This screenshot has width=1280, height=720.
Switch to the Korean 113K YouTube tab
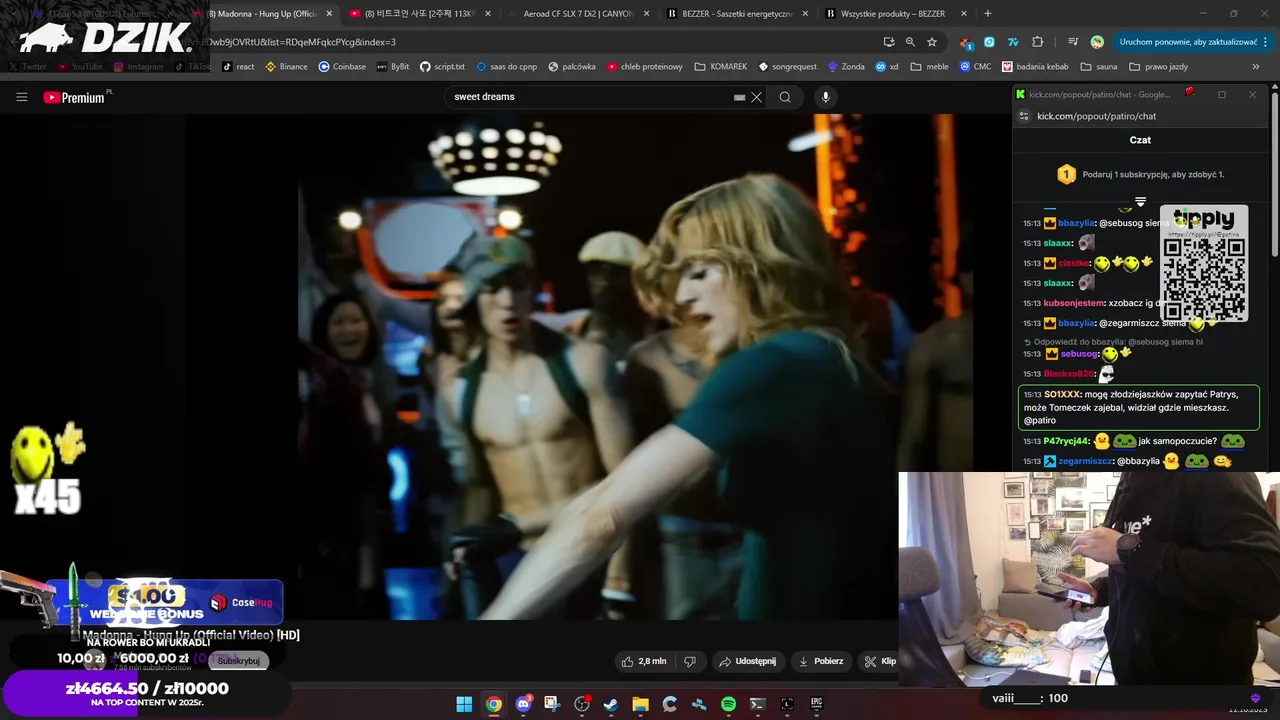point(418,14)
